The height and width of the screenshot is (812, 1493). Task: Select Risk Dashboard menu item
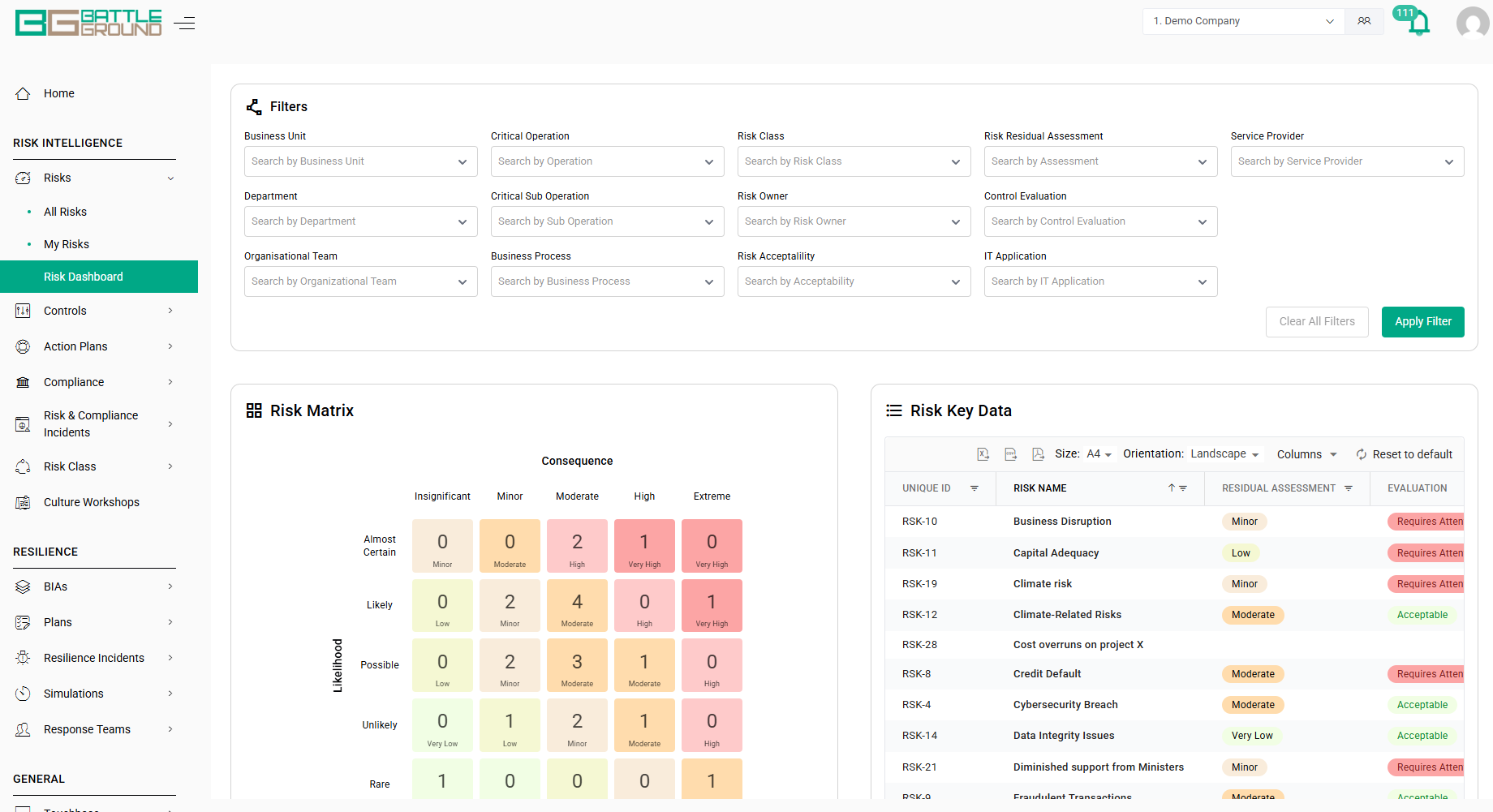pyautogui.click(x=99, y=277)
